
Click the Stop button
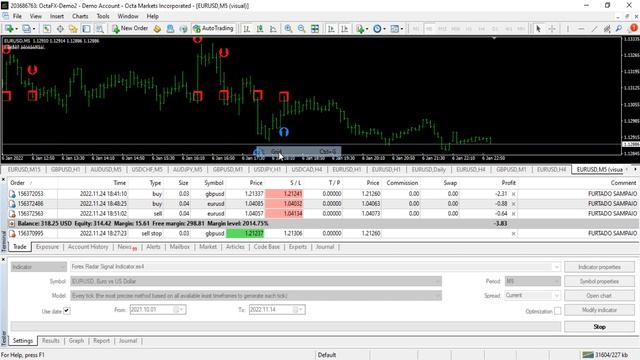pos(599,327)
